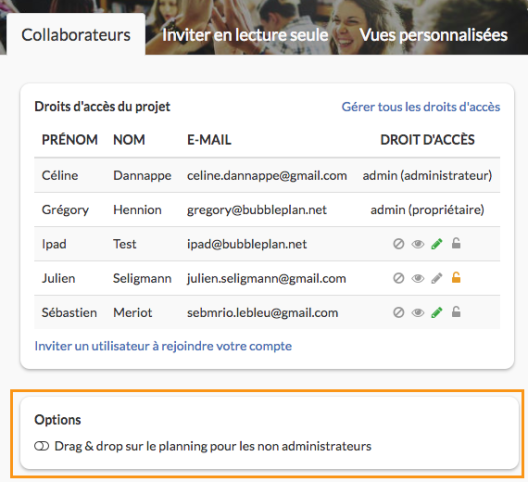Click admin (administrateur) access cell
This screenshot has width=528, height=482.
[x=427, y=175]
